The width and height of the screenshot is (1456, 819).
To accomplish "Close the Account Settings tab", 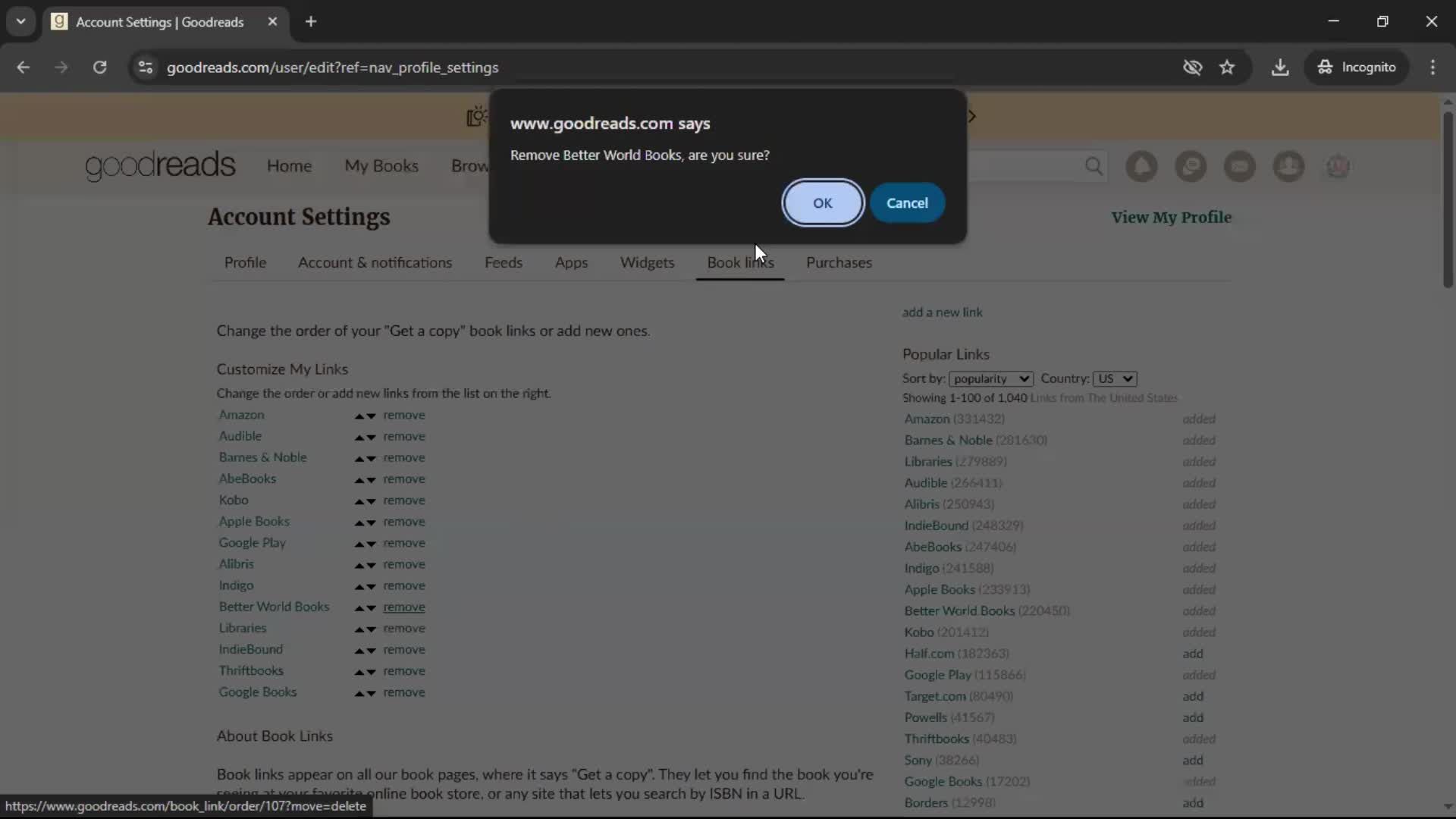I will click(x=272, y=22).
